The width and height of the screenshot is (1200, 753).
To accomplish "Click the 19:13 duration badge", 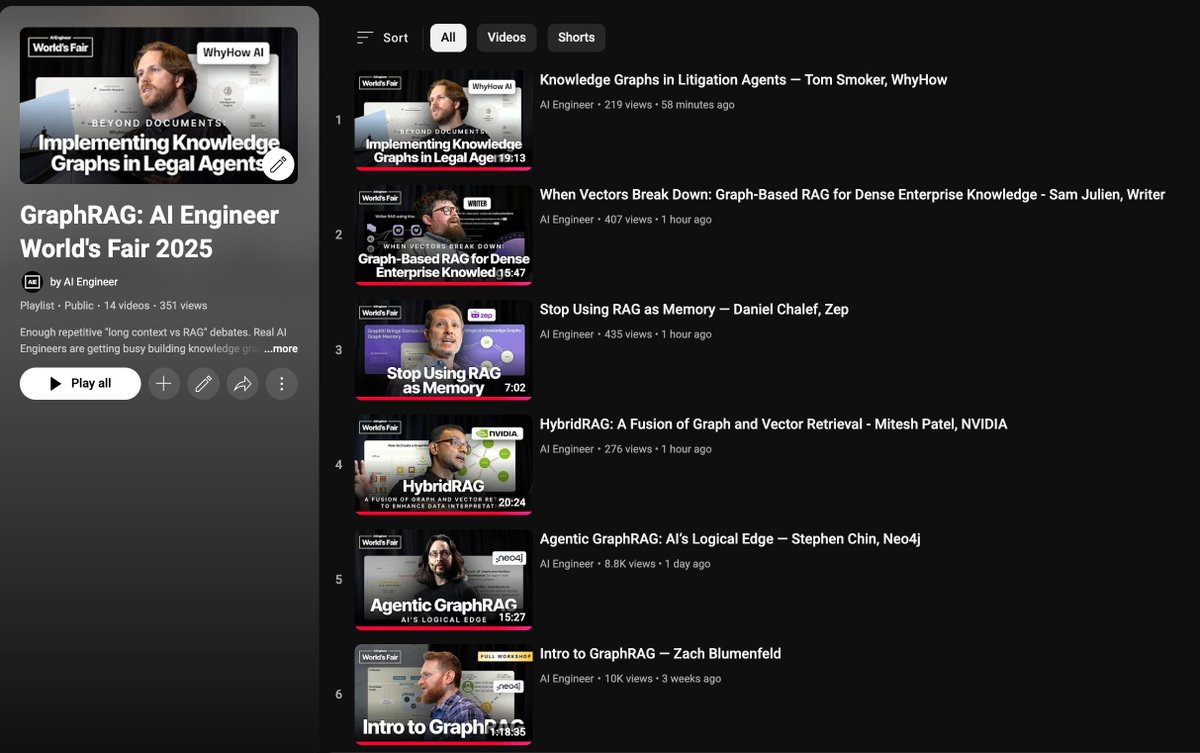I will coord(511,158).
